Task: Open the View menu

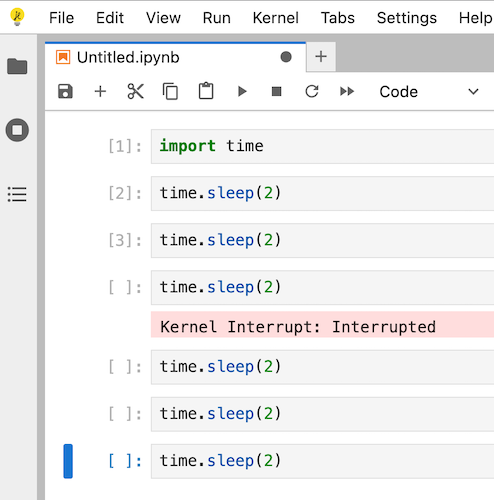Action: [x=163, y=18]
